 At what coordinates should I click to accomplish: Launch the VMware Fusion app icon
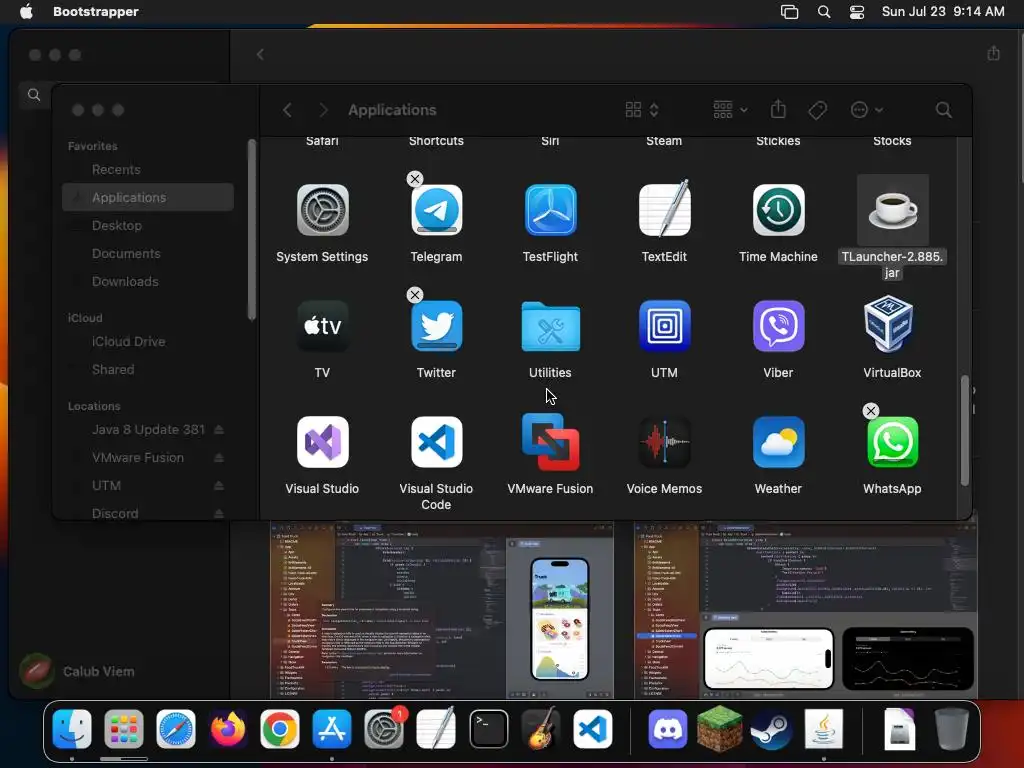pyautogui.click(x=551, y=441)
